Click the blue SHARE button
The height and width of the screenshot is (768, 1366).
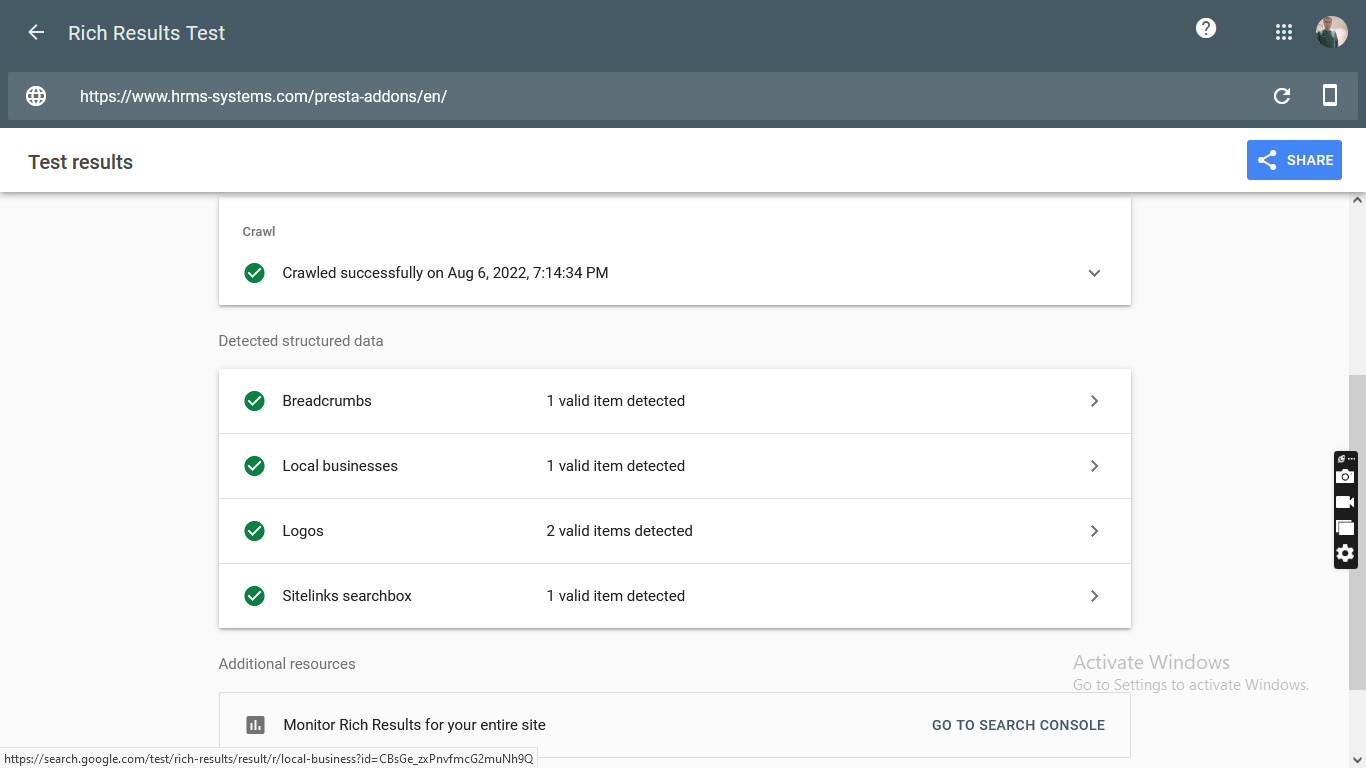1294,160
